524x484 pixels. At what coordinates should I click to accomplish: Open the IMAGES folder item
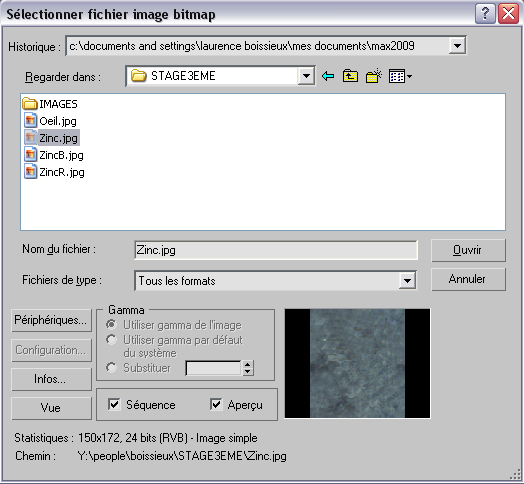point(50,104)
